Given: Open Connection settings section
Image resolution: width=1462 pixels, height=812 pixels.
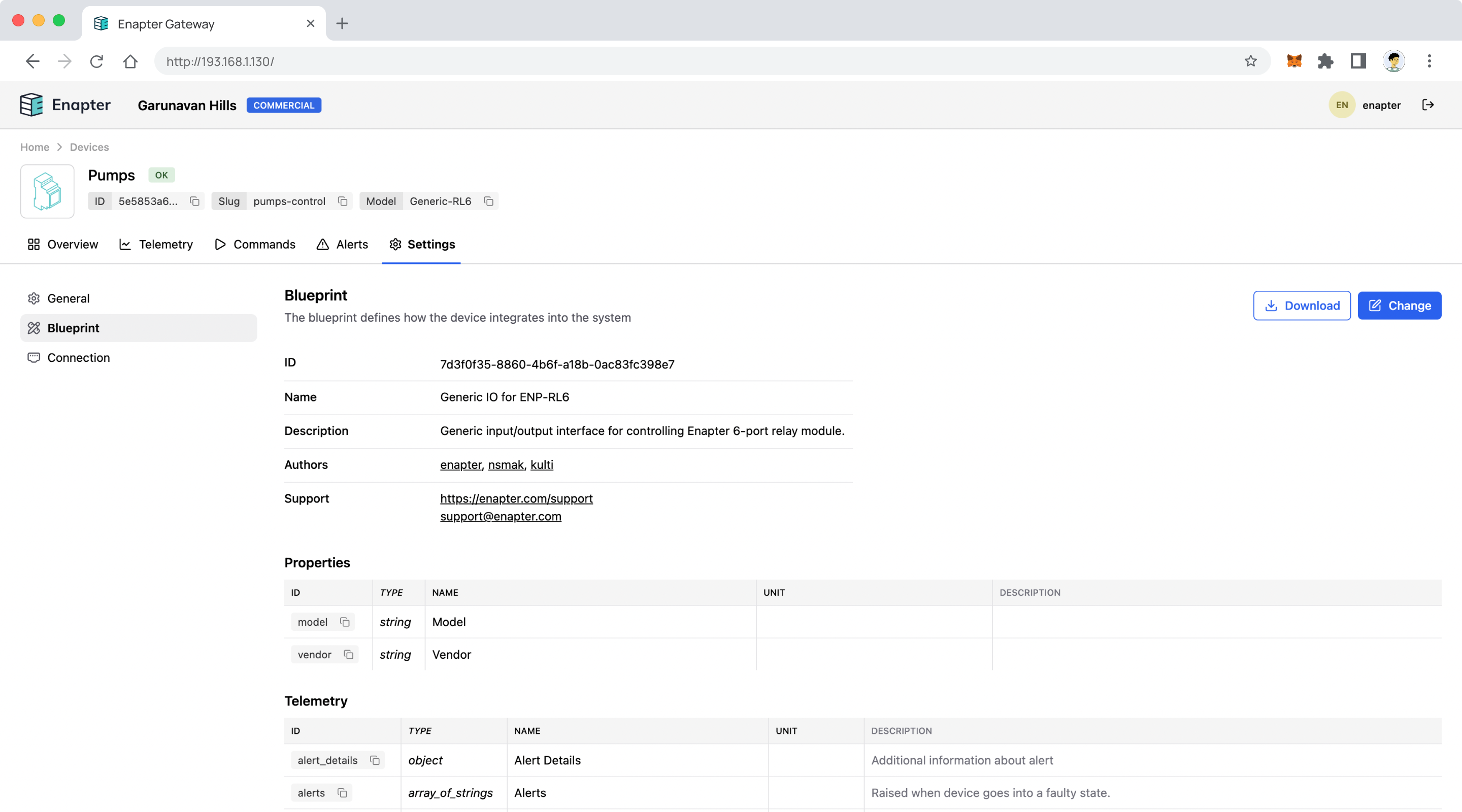Looking at the screenshot, I should coord(78,357).
